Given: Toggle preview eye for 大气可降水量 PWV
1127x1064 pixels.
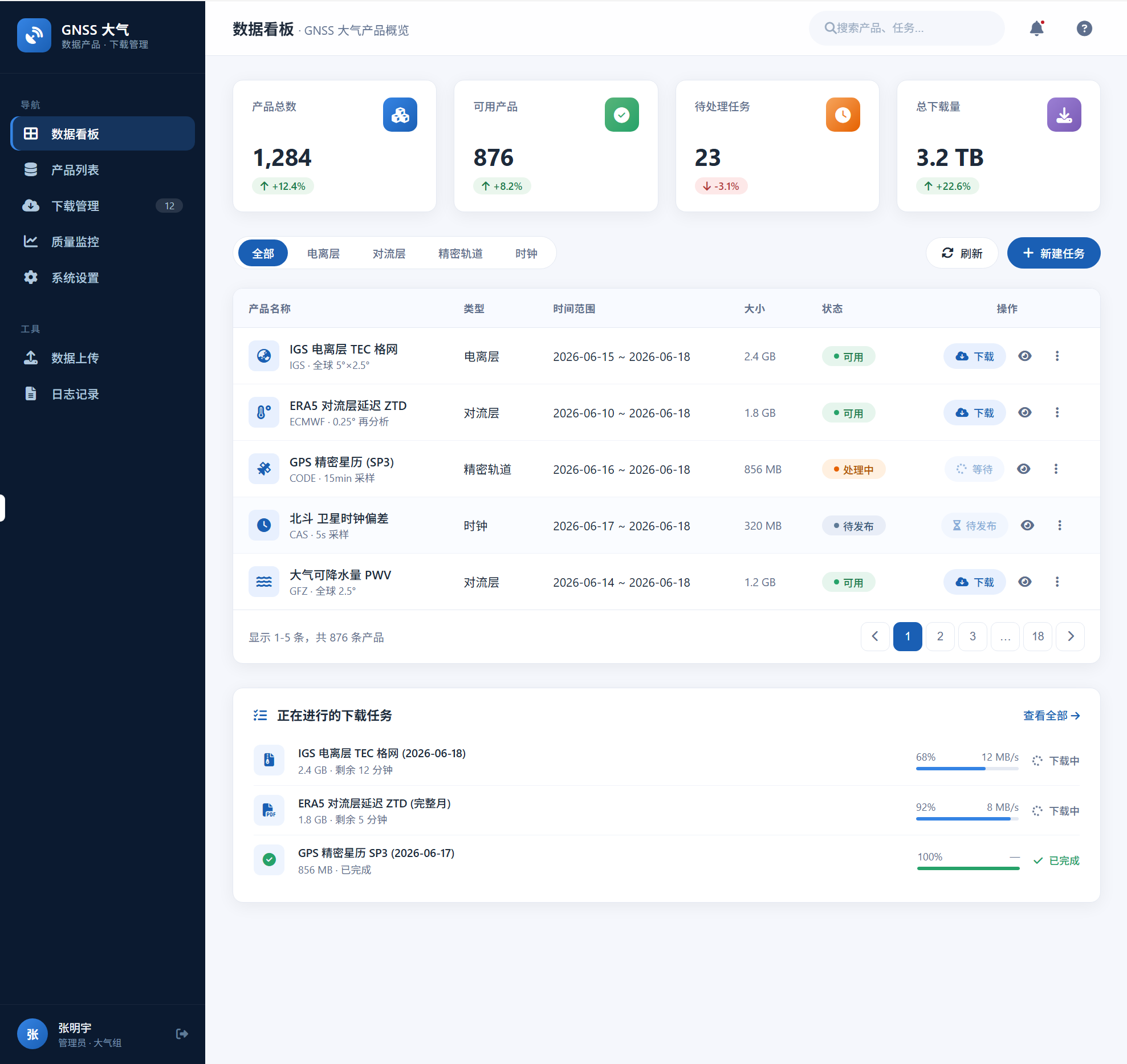Looking at the screenshot, I should pos(1024,582).
